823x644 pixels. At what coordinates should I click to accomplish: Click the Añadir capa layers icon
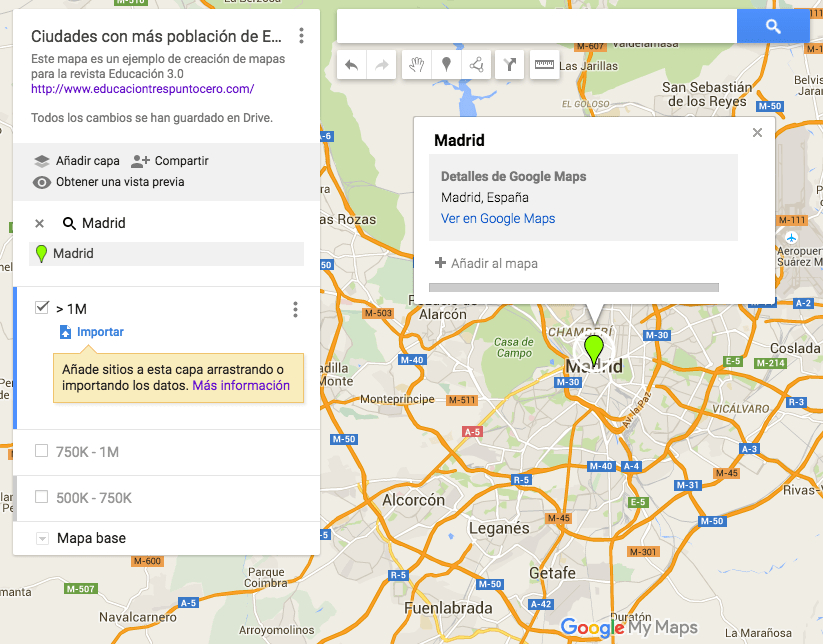[x=41, y=161]
